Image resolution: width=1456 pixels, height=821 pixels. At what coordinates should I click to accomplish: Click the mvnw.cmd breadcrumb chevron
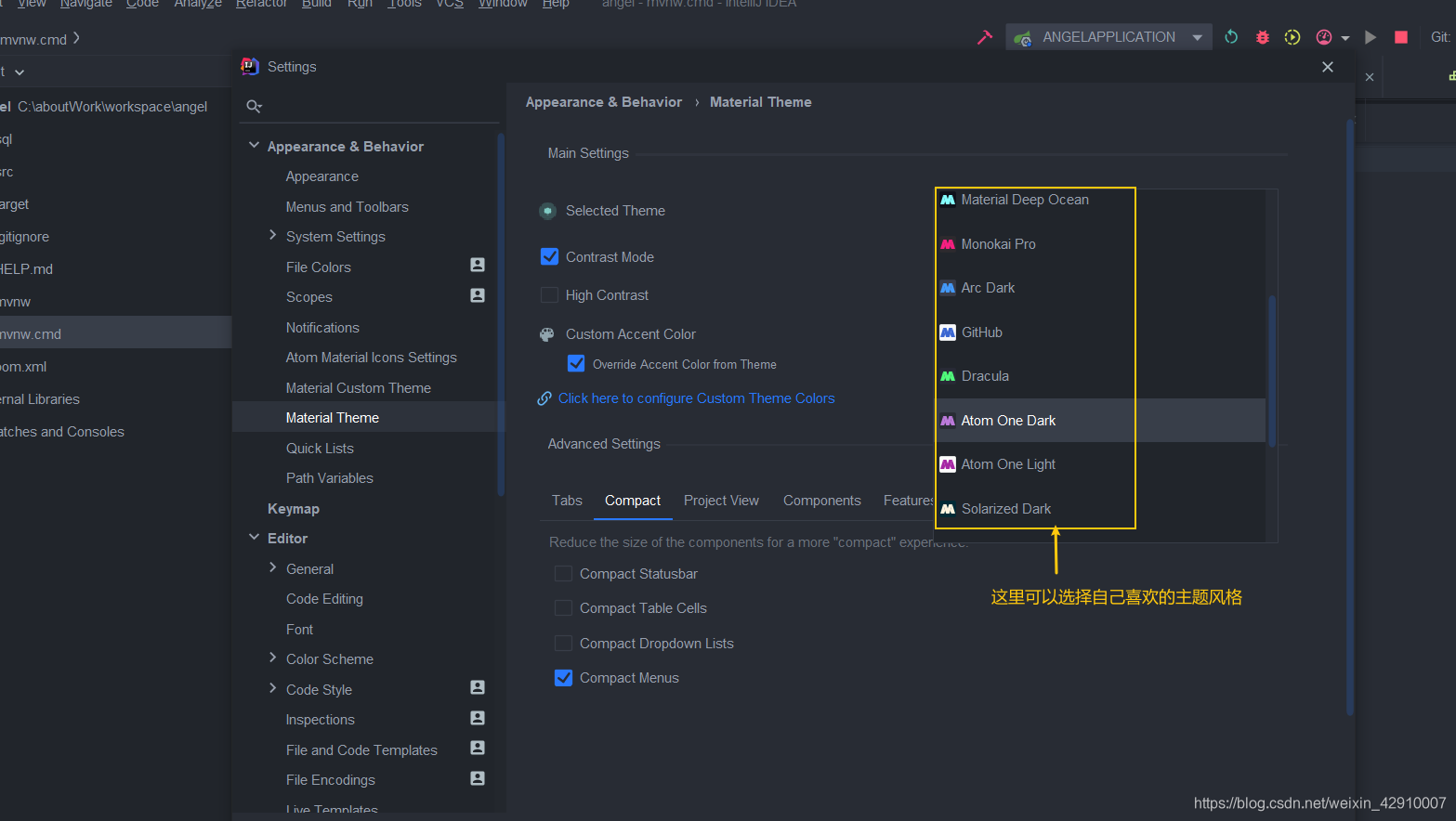pos(76,38)
